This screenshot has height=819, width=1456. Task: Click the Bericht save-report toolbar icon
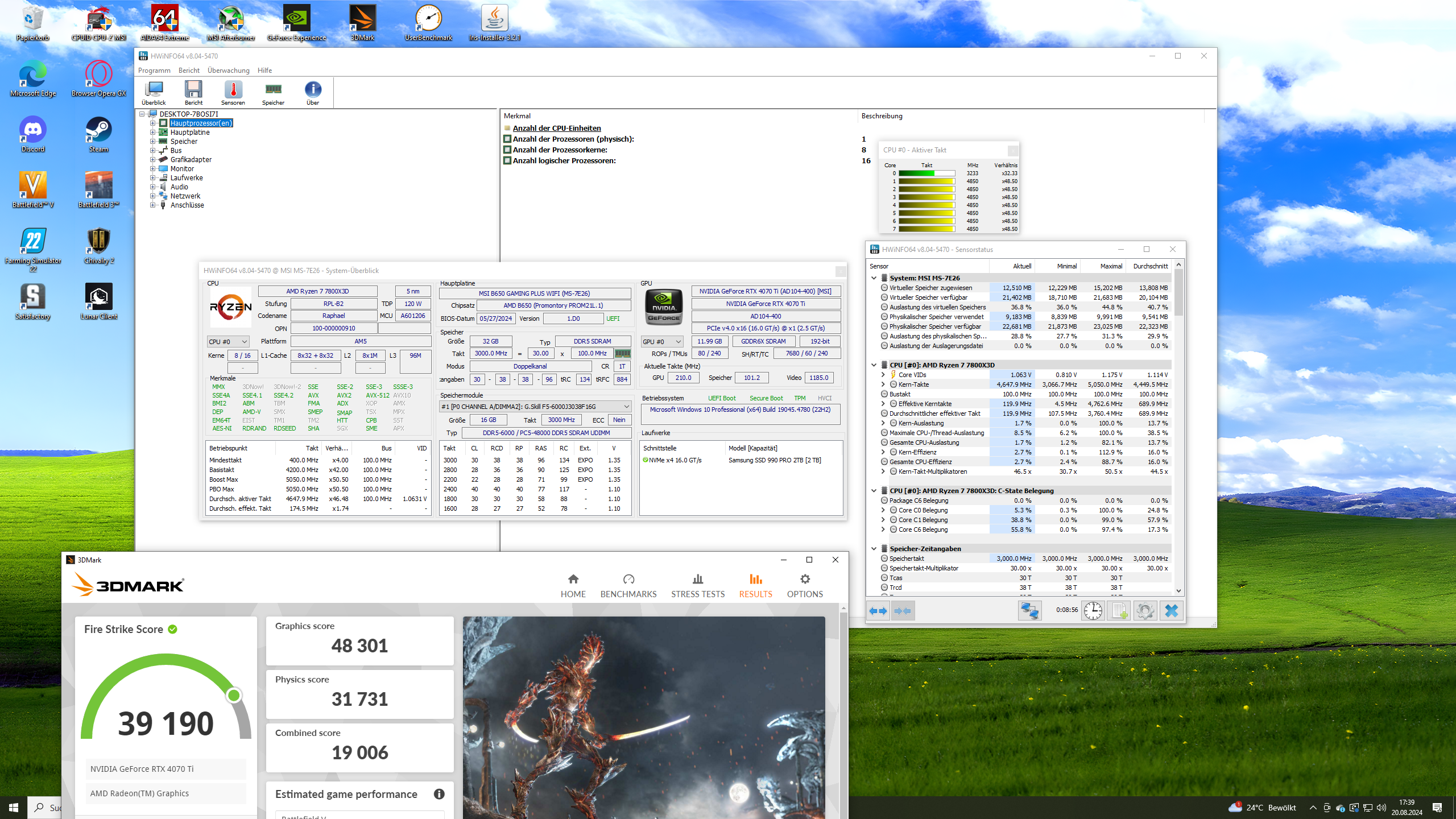coord(193,92)
